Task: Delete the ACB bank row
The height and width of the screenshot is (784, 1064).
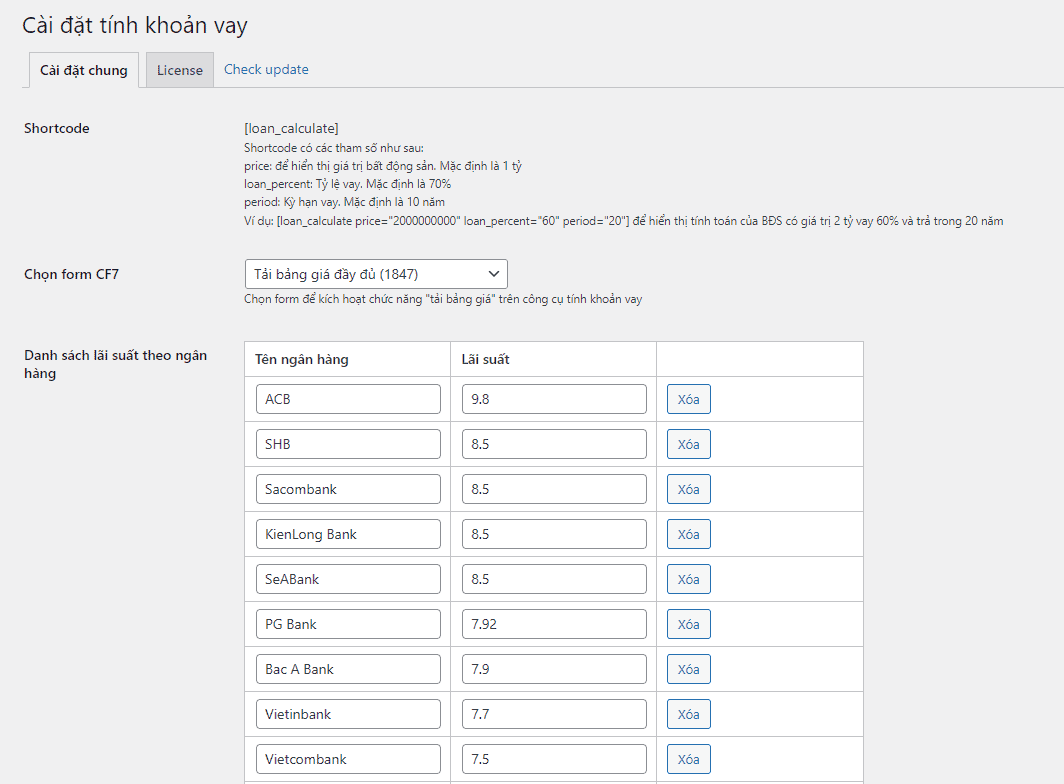Action: click(688, 399)
